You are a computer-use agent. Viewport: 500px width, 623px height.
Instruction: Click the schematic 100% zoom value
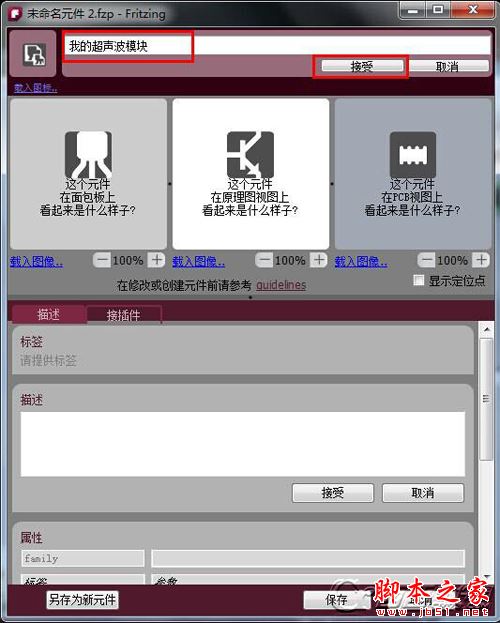290,261
